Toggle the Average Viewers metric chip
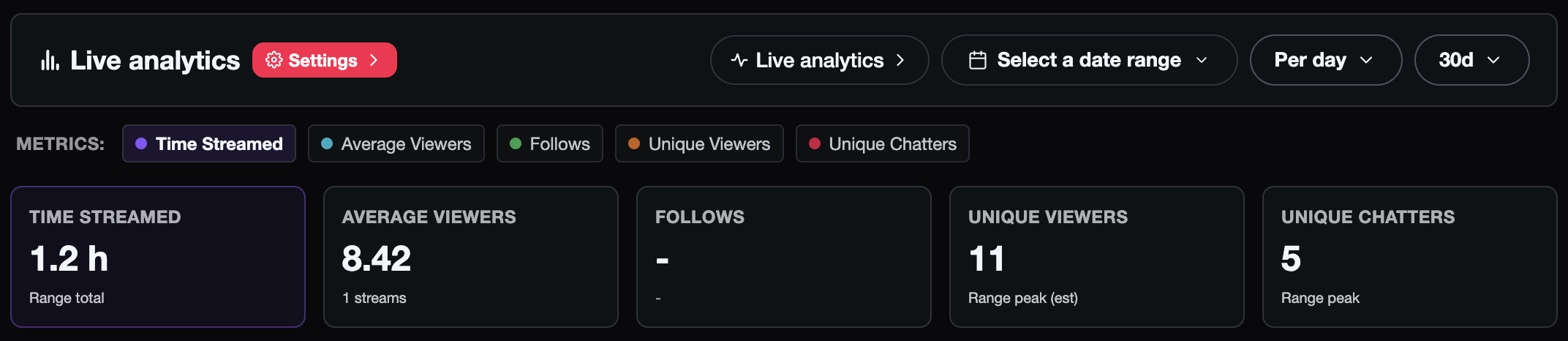The height and width of the screenshot is (341, 1568). 396,143
